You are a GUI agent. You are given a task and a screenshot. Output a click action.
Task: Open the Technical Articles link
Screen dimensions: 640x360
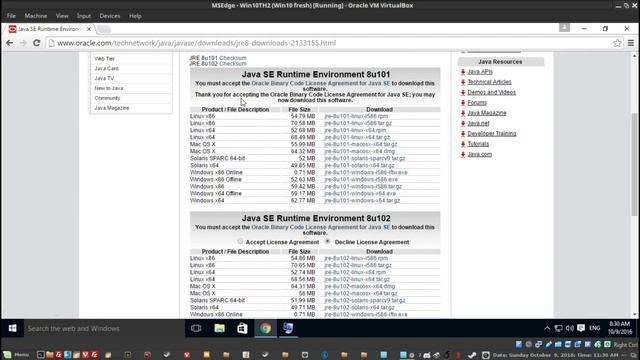(x=489, y=82)
